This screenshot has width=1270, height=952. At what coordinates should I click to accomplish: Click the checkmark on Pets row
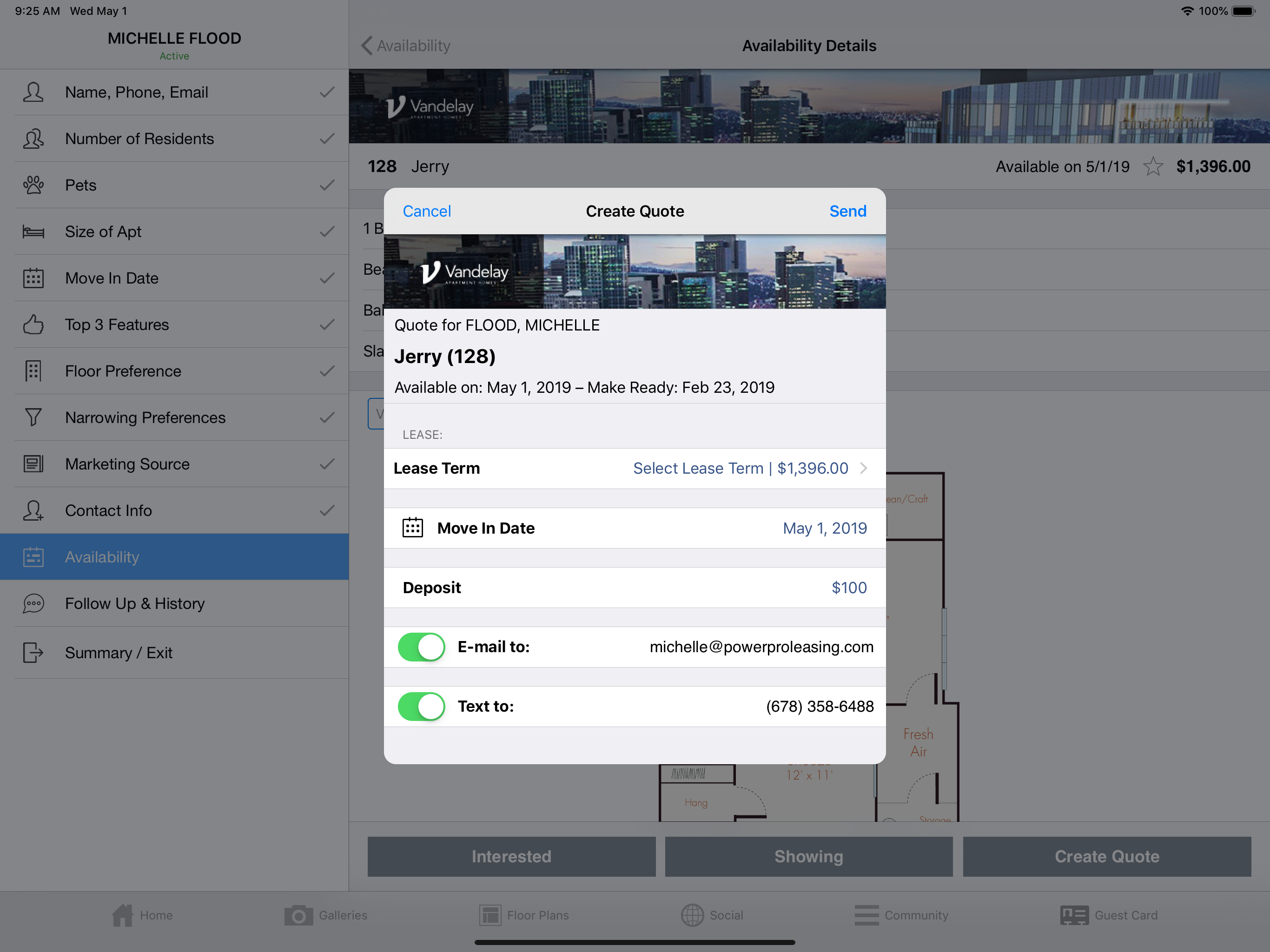tap(327, 185)
